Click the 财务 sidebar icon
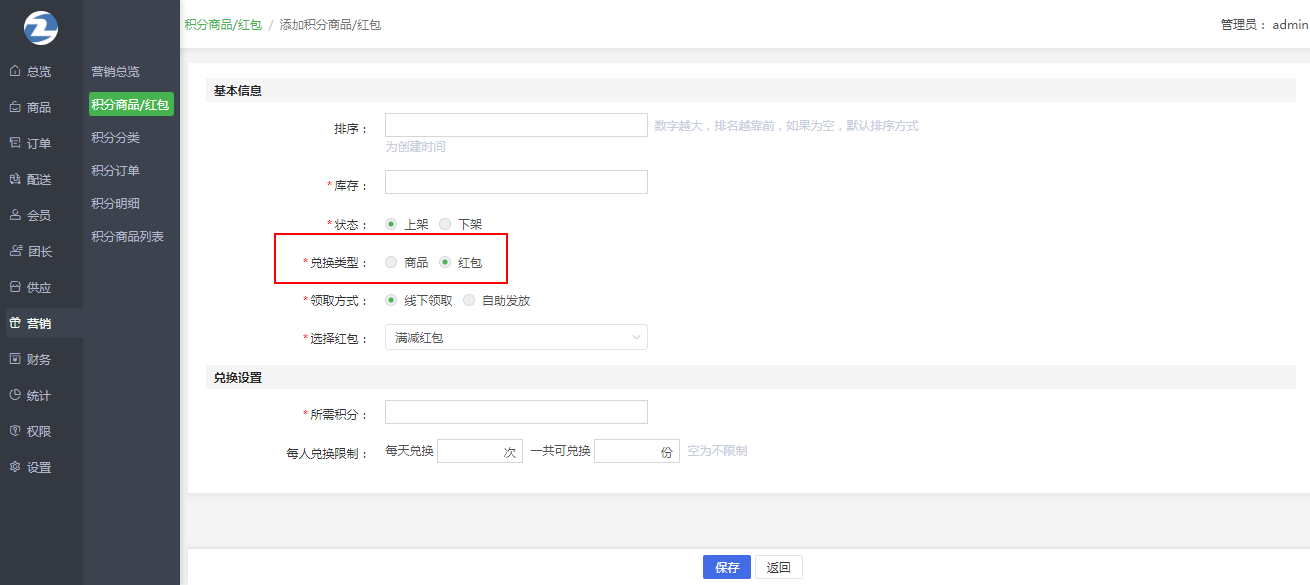This screenshot has height=585, width=1310. pyautogui.click(x=14, y=359)
